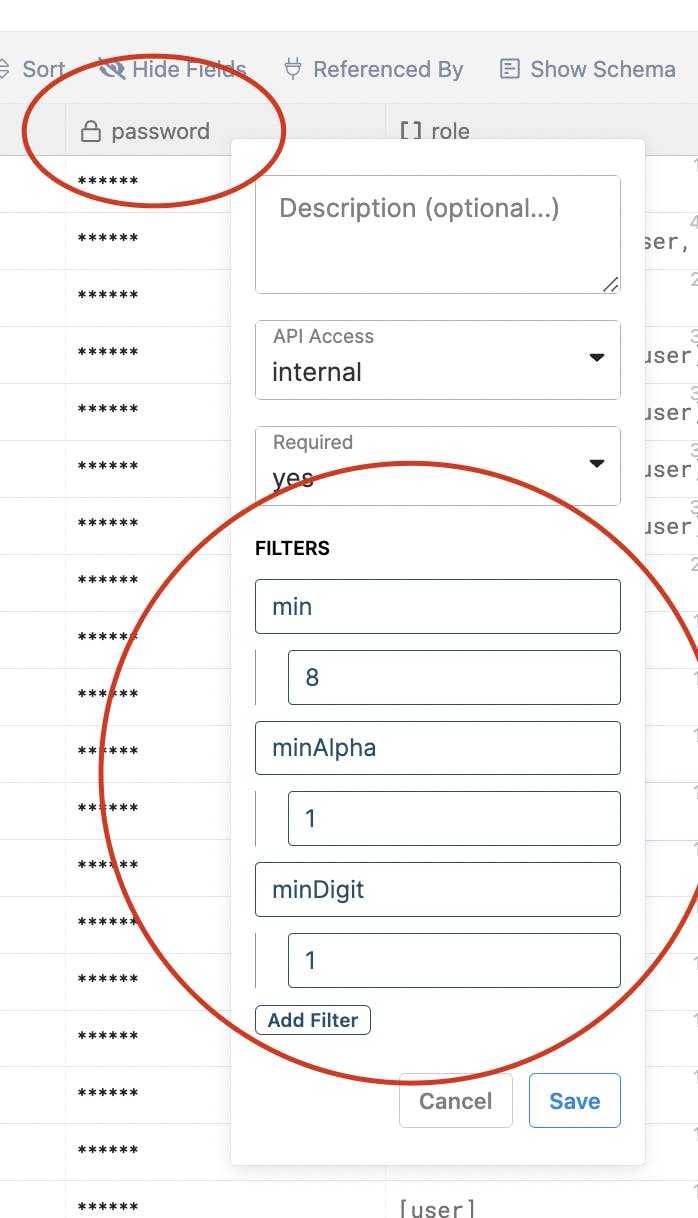
Task: Click the minDigit value field
Action: [x=454, y=960]
